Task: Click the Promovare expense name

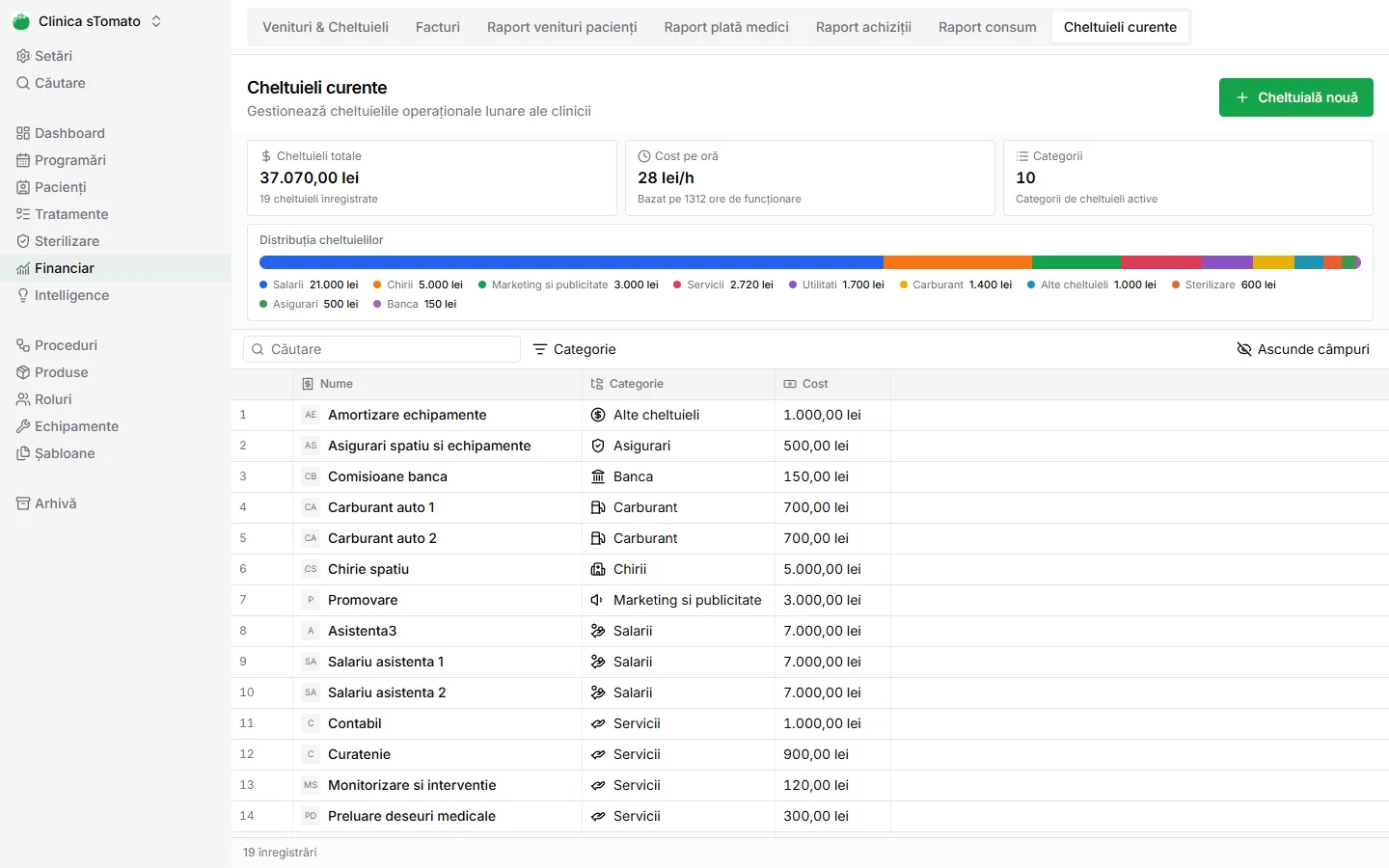Action: pyautogui.click(x=363, y=600)
